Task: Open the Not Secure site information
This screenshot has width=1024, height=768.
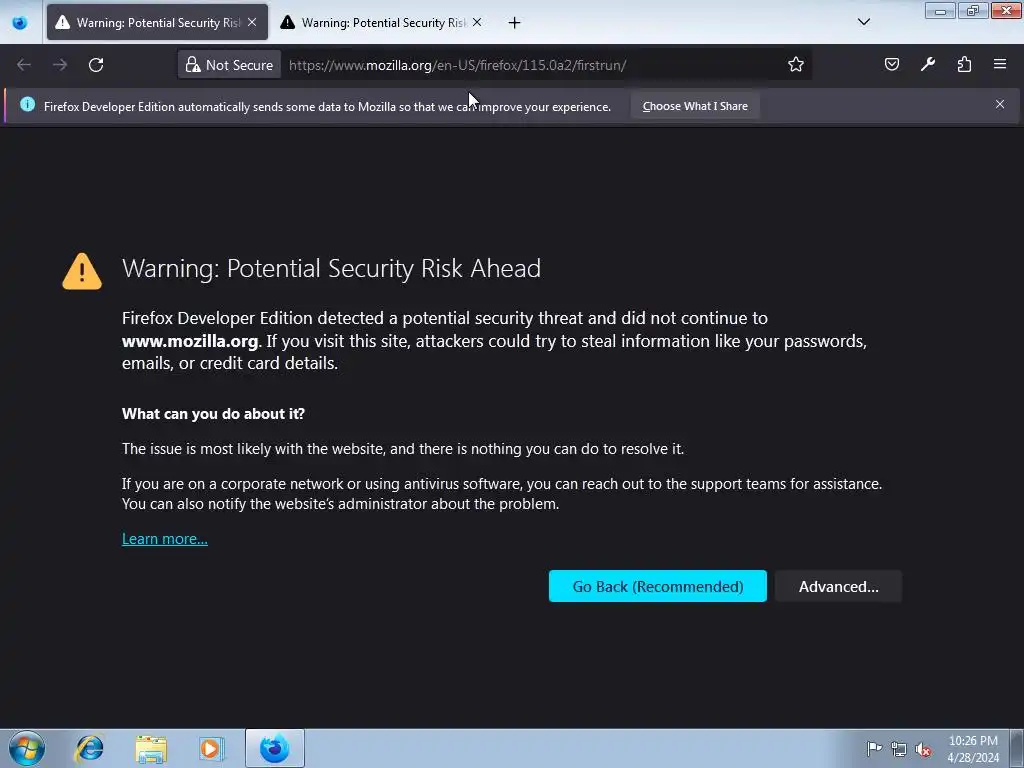Action: tap(229, 65)
